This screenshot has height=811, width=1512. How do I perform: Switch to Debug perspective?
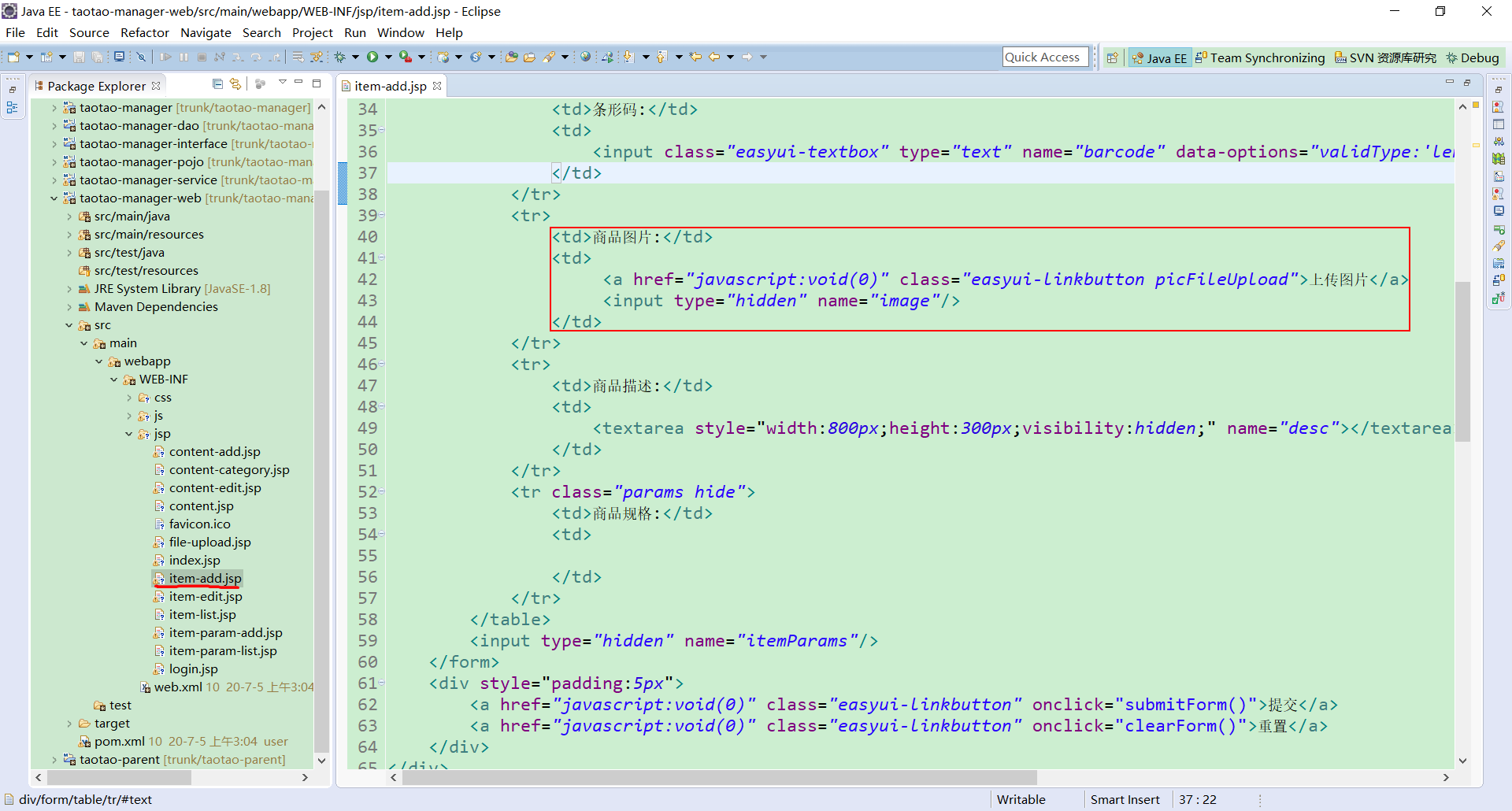1472,57
